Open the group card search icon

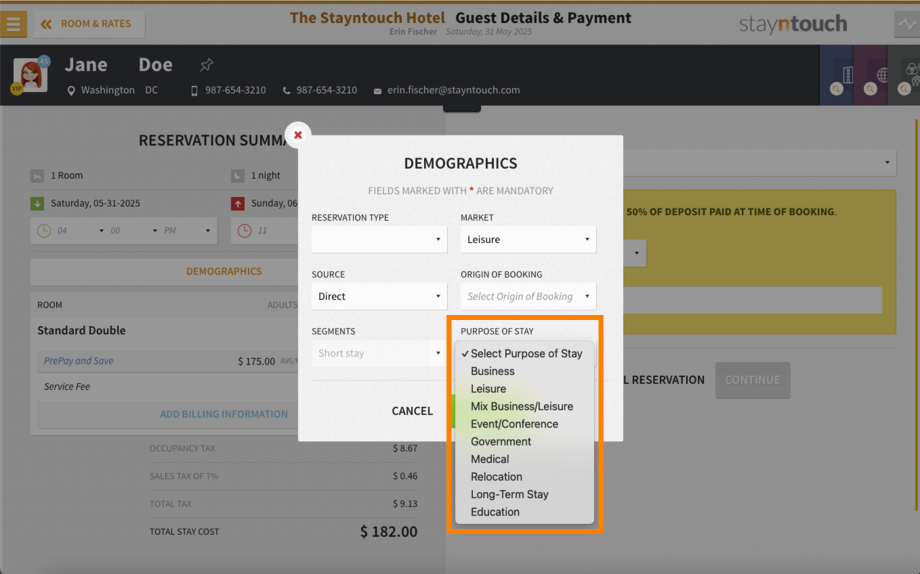[x=905, y=89]
